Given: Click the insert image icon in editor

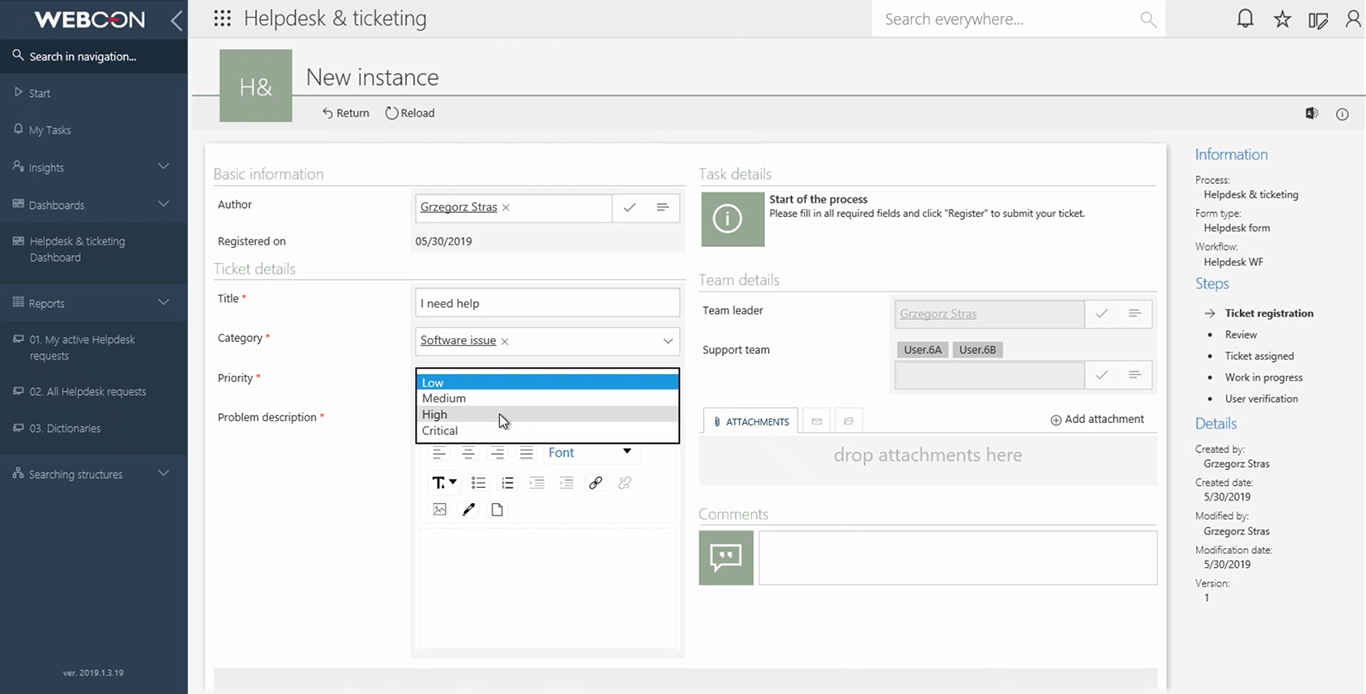Looking at the screenshot, I should coord(439,510).
